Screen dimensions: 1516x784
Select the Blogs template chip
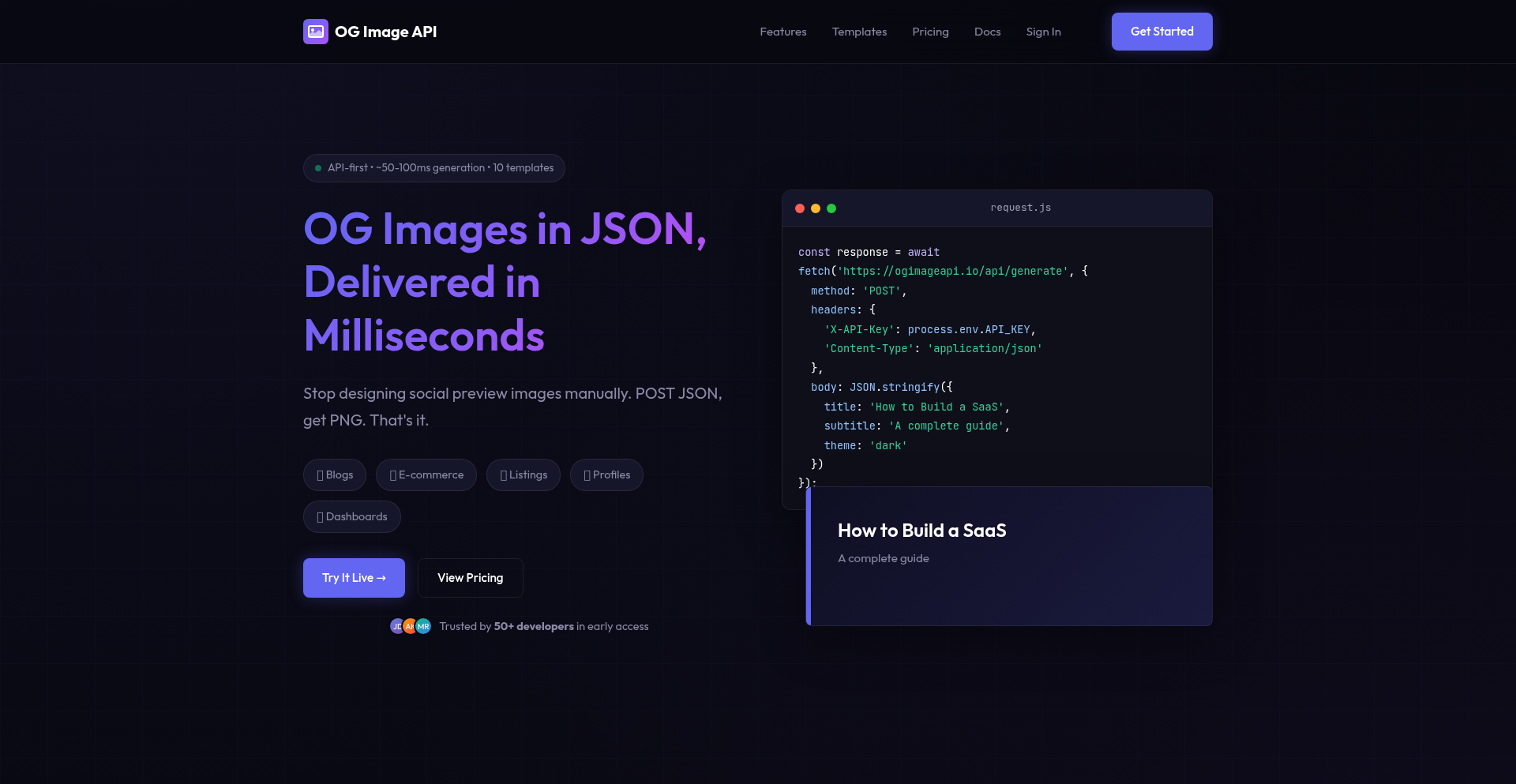[334, 475]
